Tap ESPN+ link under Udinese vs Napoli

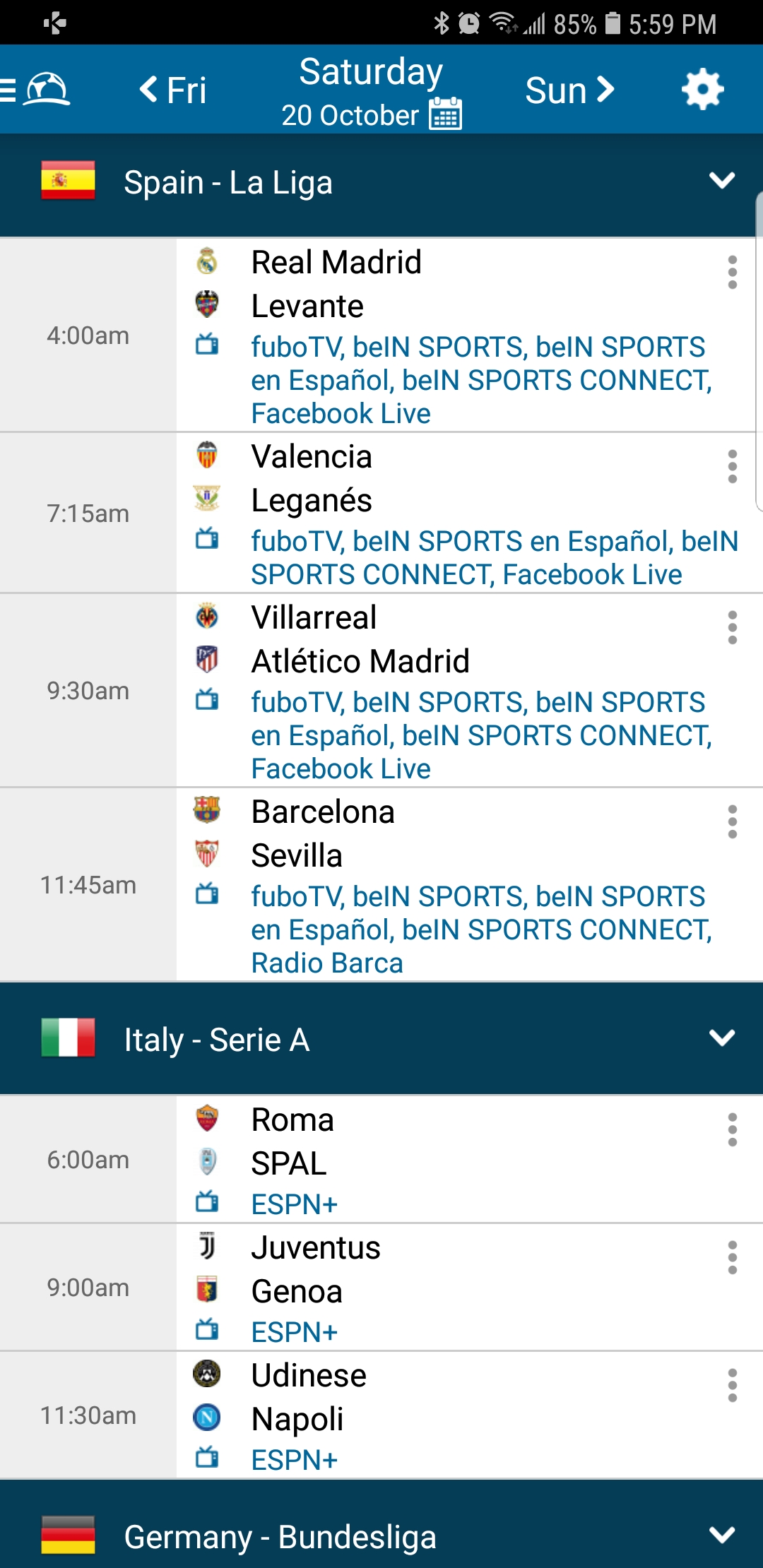(295, 1460)
